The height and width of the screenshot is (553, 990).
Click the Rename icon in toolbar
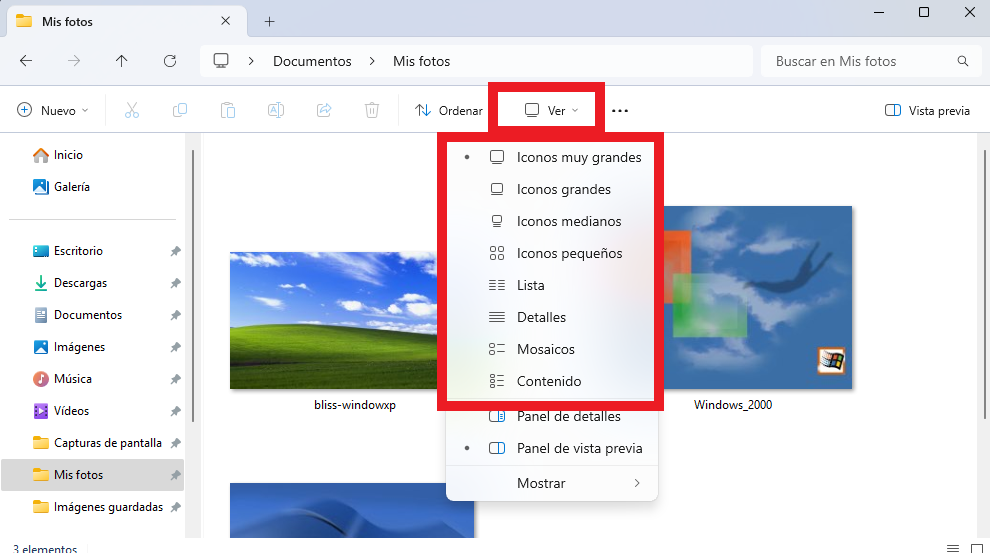click(276, 110)
